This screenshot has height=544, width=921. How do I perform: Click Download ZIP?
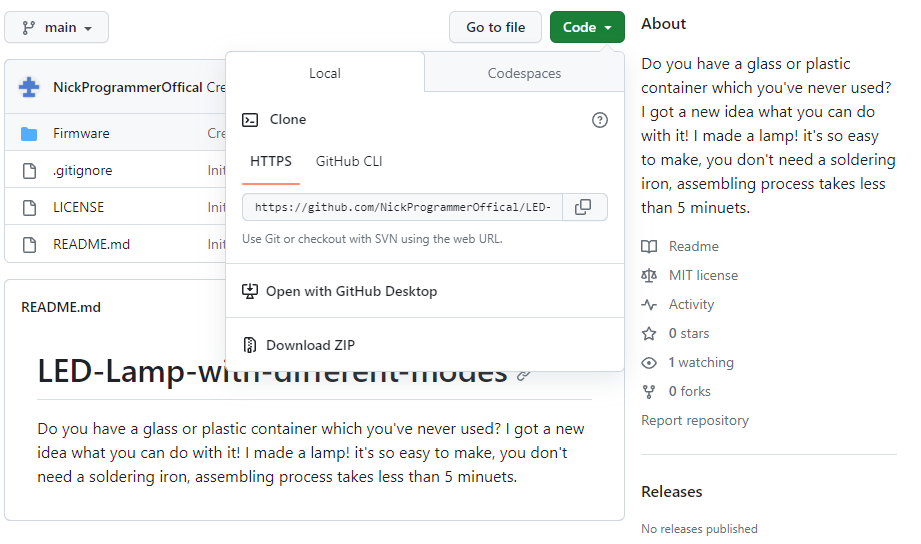(310, 346)
